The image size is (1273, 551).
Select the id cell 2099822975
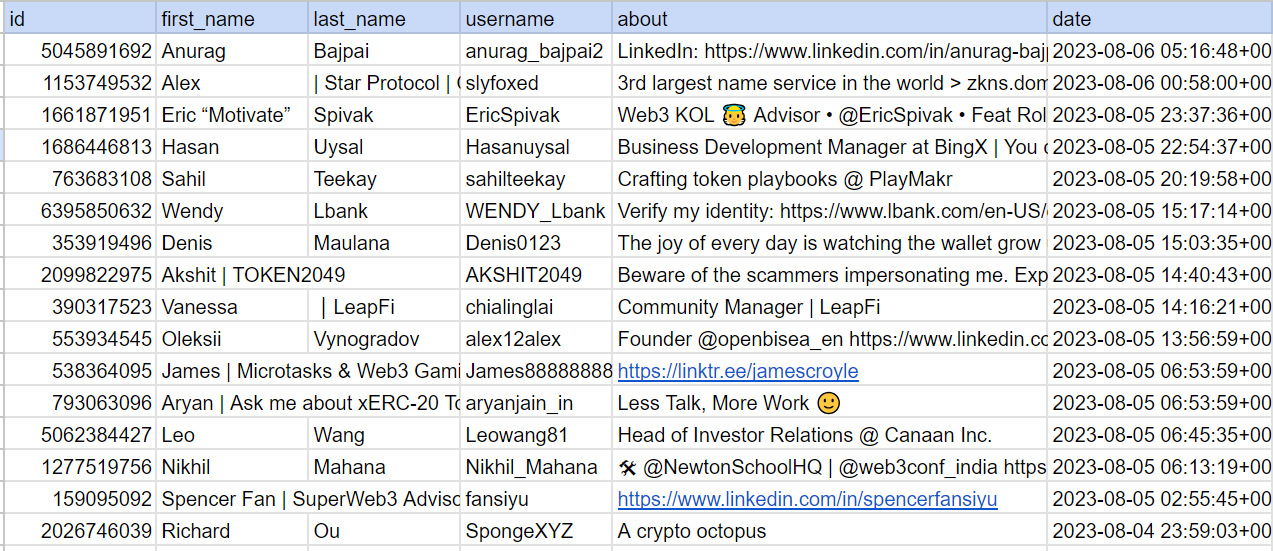pyautogui.click(x=80, y=275)
